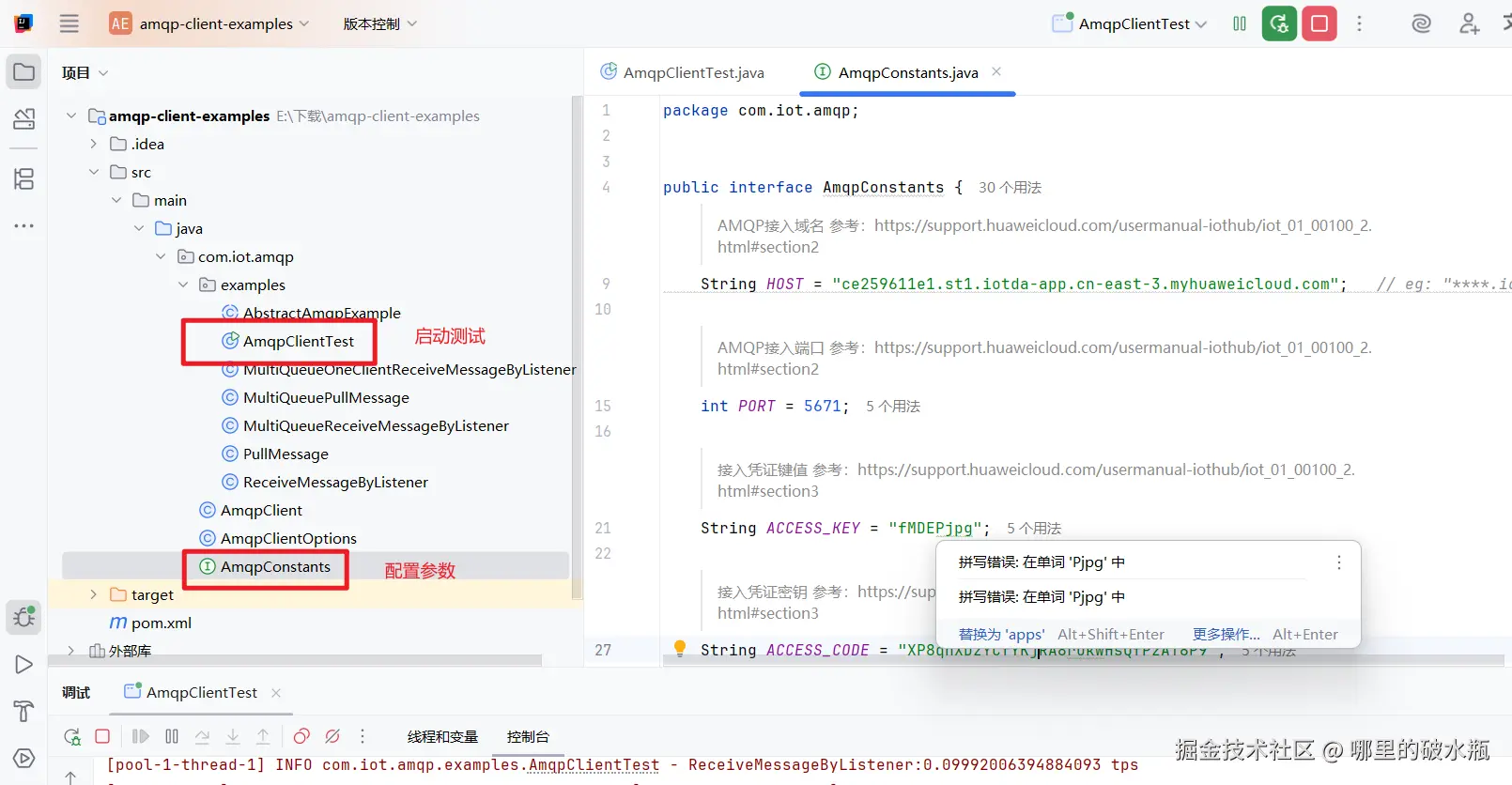Close AmqpConstants.java tab
This screenshot has width=1512, height=785.
pos(996,71)
